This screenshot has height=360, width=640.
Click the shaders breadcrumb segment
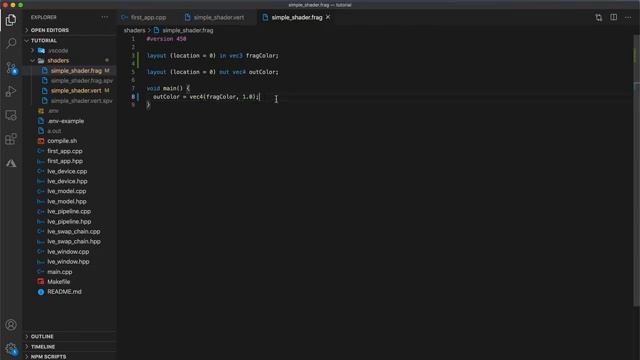click(134, 30)
